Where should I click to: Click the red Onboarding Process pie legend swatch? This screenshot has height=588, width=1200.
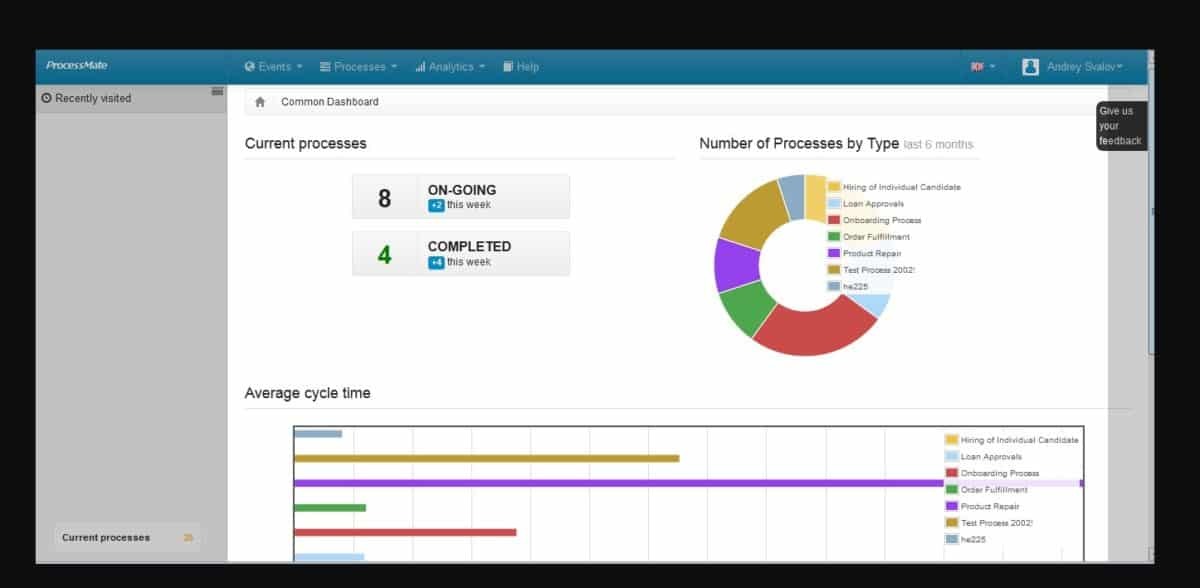(834, 220)
